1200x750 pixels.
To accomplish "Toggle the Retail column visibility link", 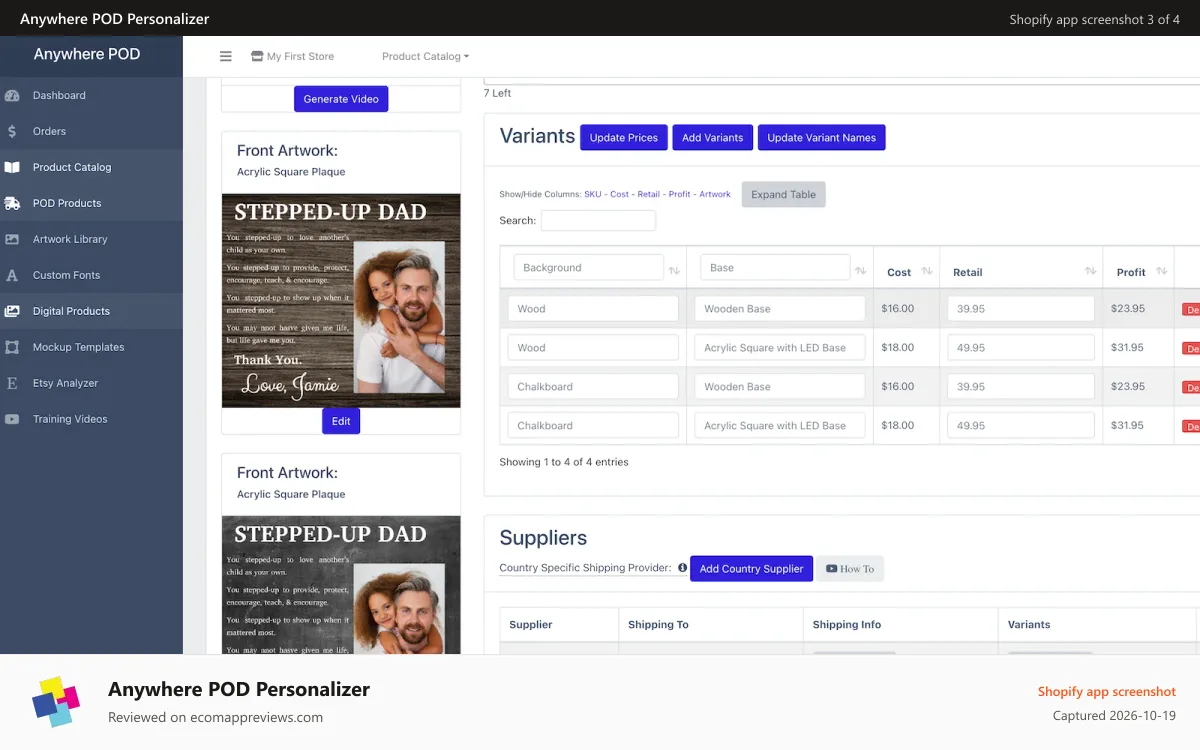I will (648, 194).
